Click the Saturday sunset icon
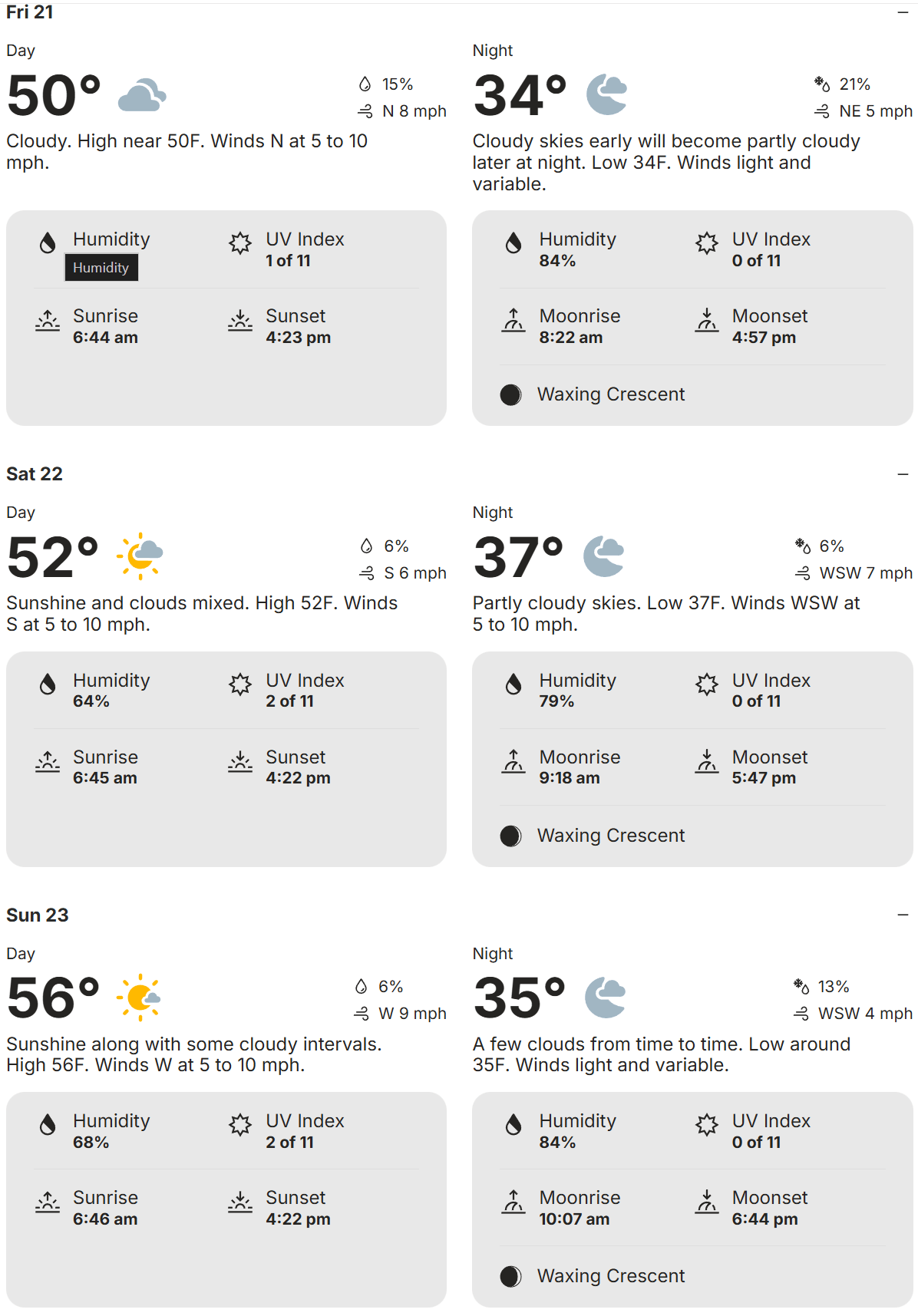 240,761
